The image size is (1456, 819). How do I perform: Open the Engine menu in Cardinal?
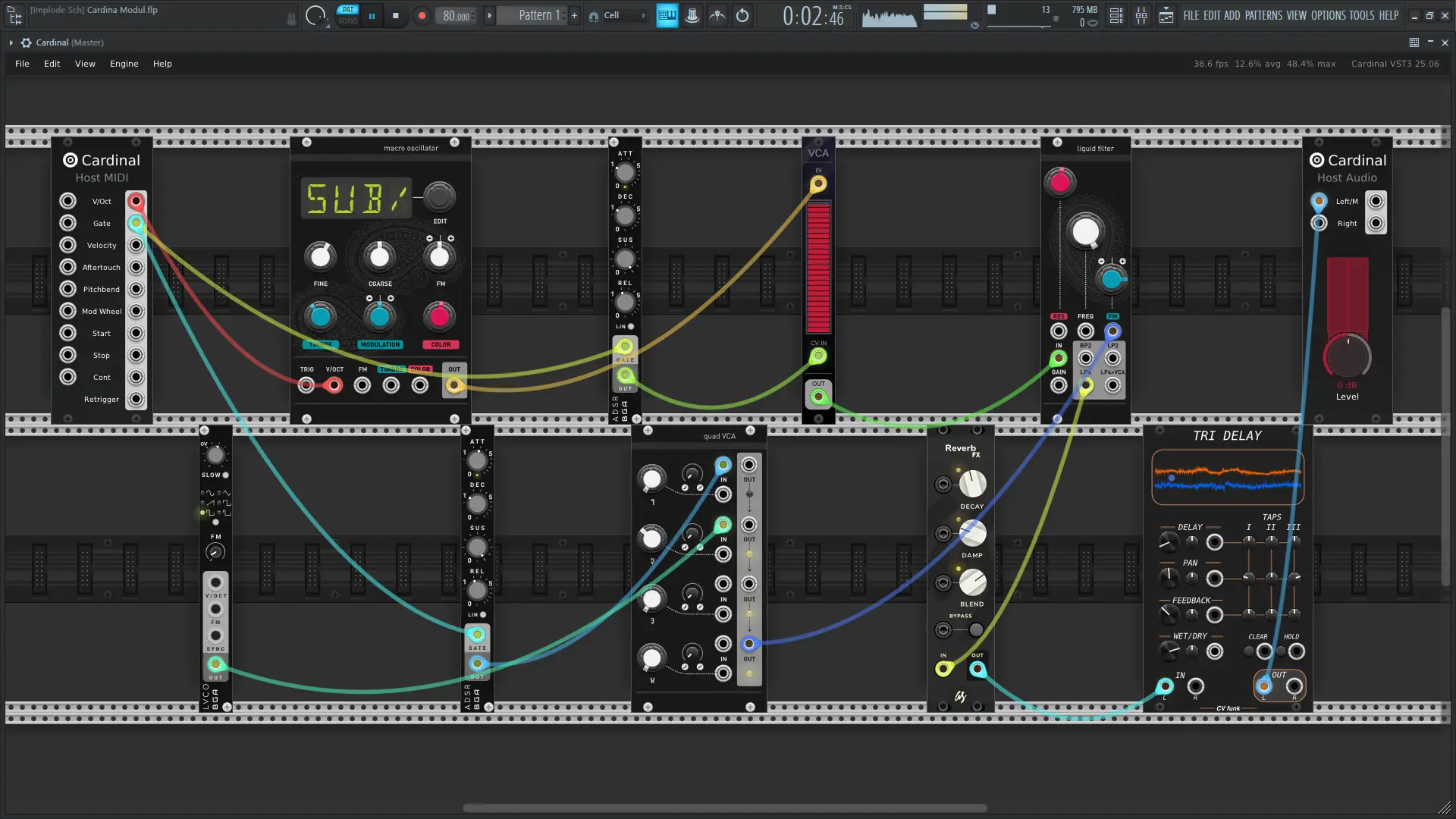tap(124, 64)
